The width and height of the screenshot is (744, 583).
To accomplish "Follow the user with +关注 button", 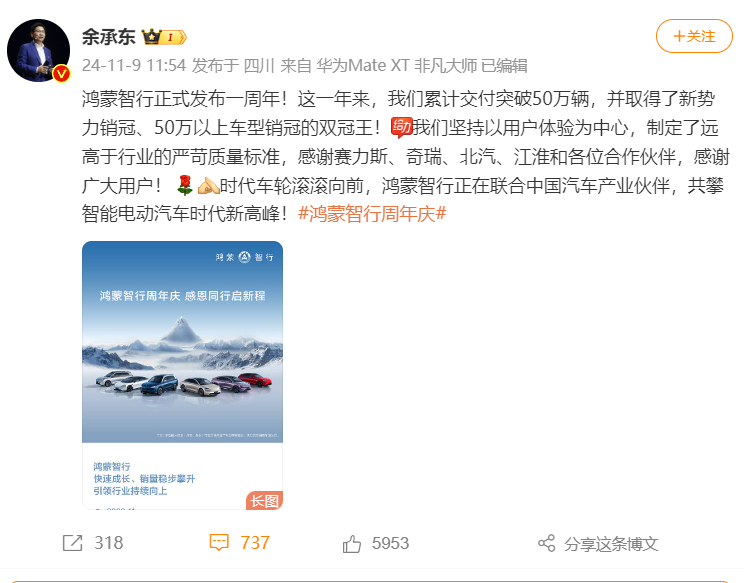I will [694, 36].
